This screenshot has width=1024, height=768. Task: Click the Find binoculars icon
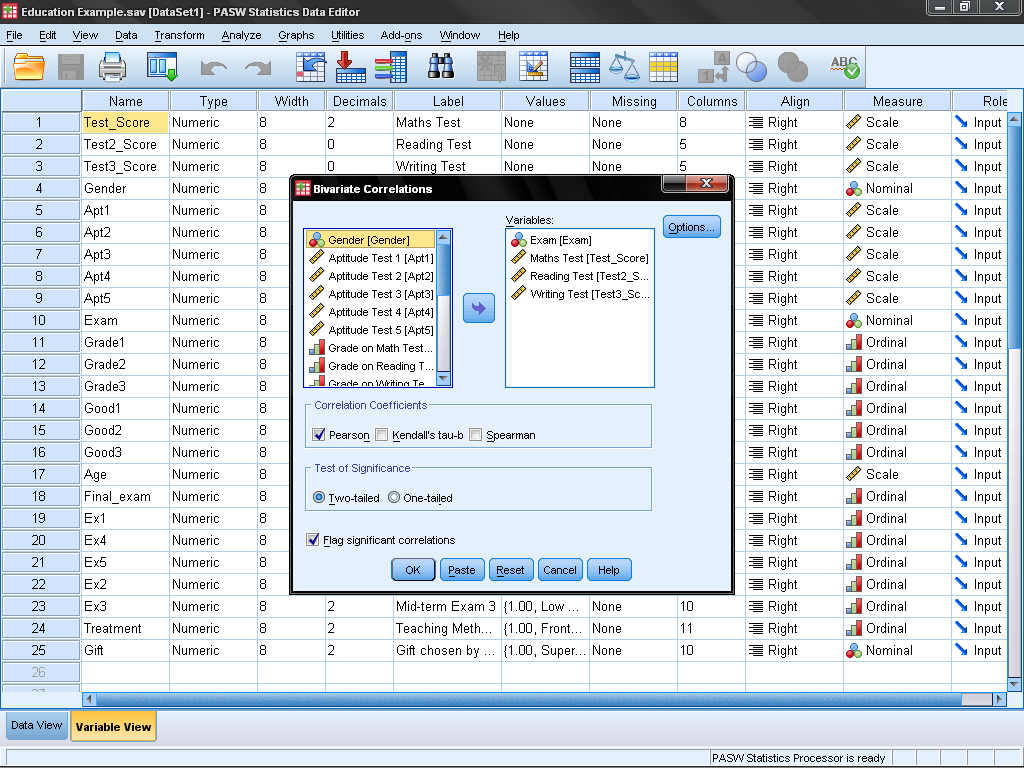coord(441,67)
